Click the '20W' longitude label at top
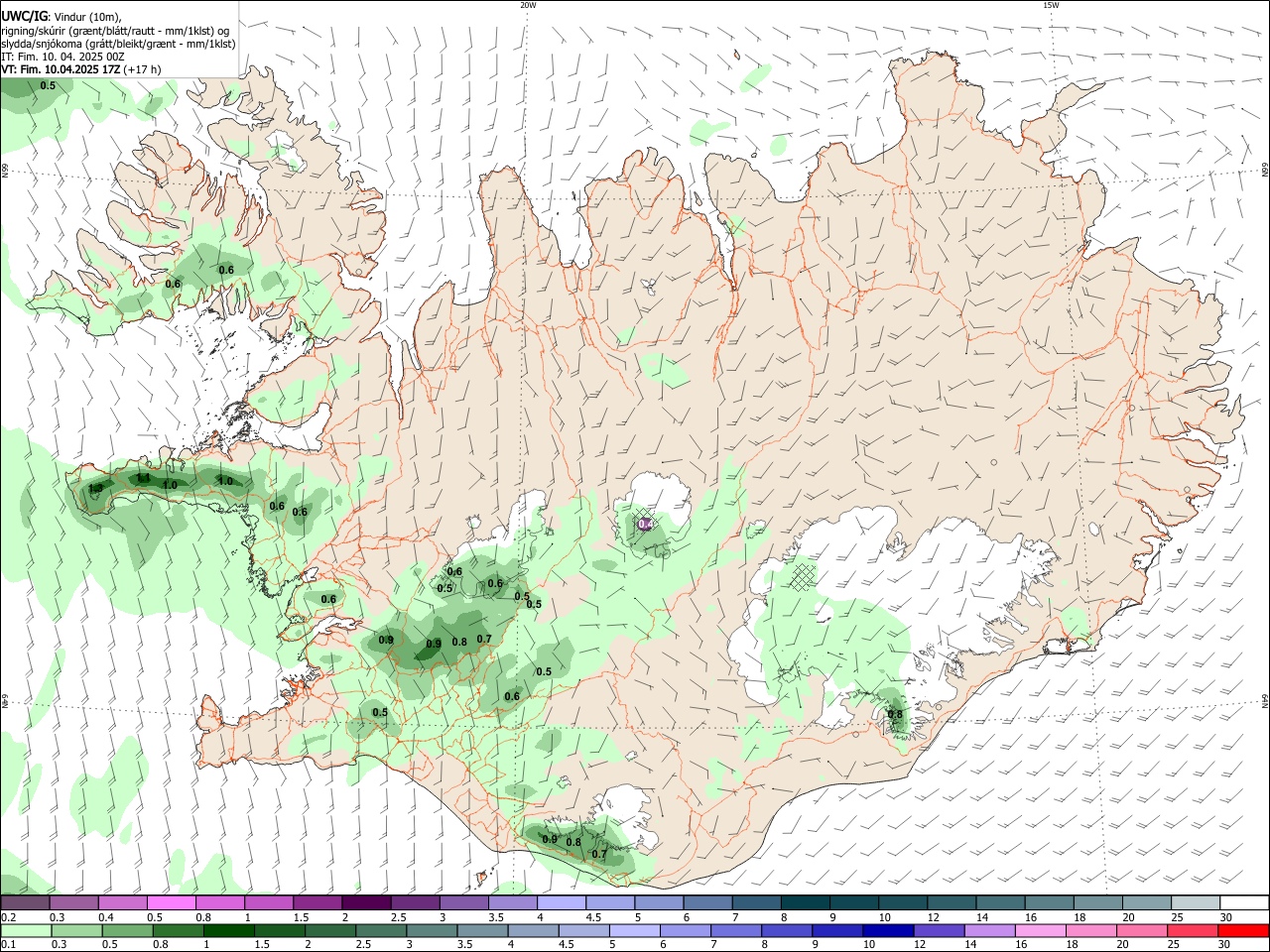This screenshot has width=1270, height=952. [x=528, y=5]
